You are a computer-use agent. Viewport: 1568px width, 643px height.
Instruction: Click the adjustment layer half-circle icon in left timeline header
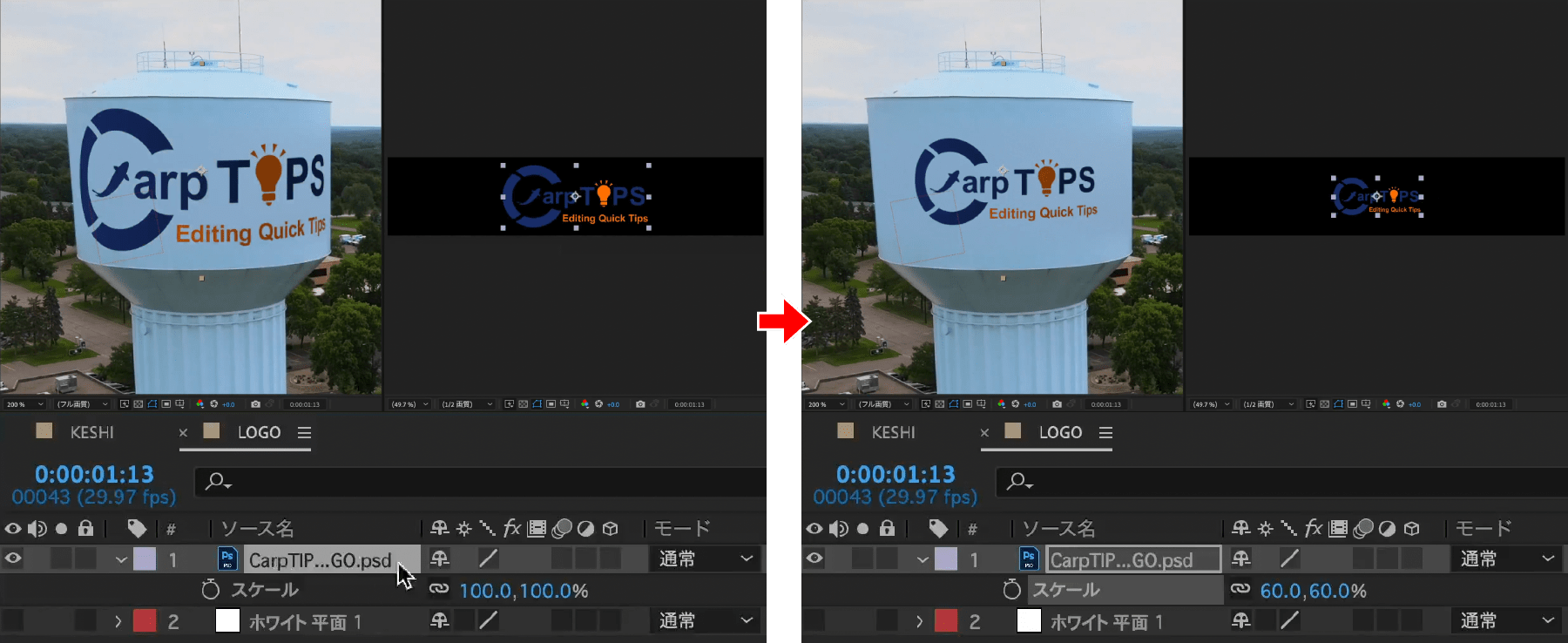(x=586, y=528)
